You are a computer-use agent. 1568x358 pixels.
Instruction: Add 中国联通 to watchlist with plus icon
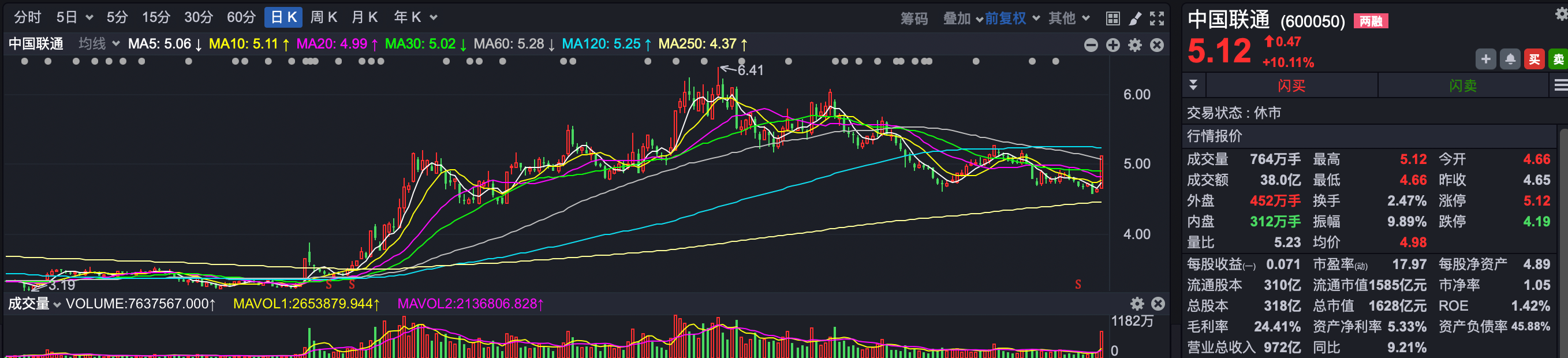(x=1486, y=59)
